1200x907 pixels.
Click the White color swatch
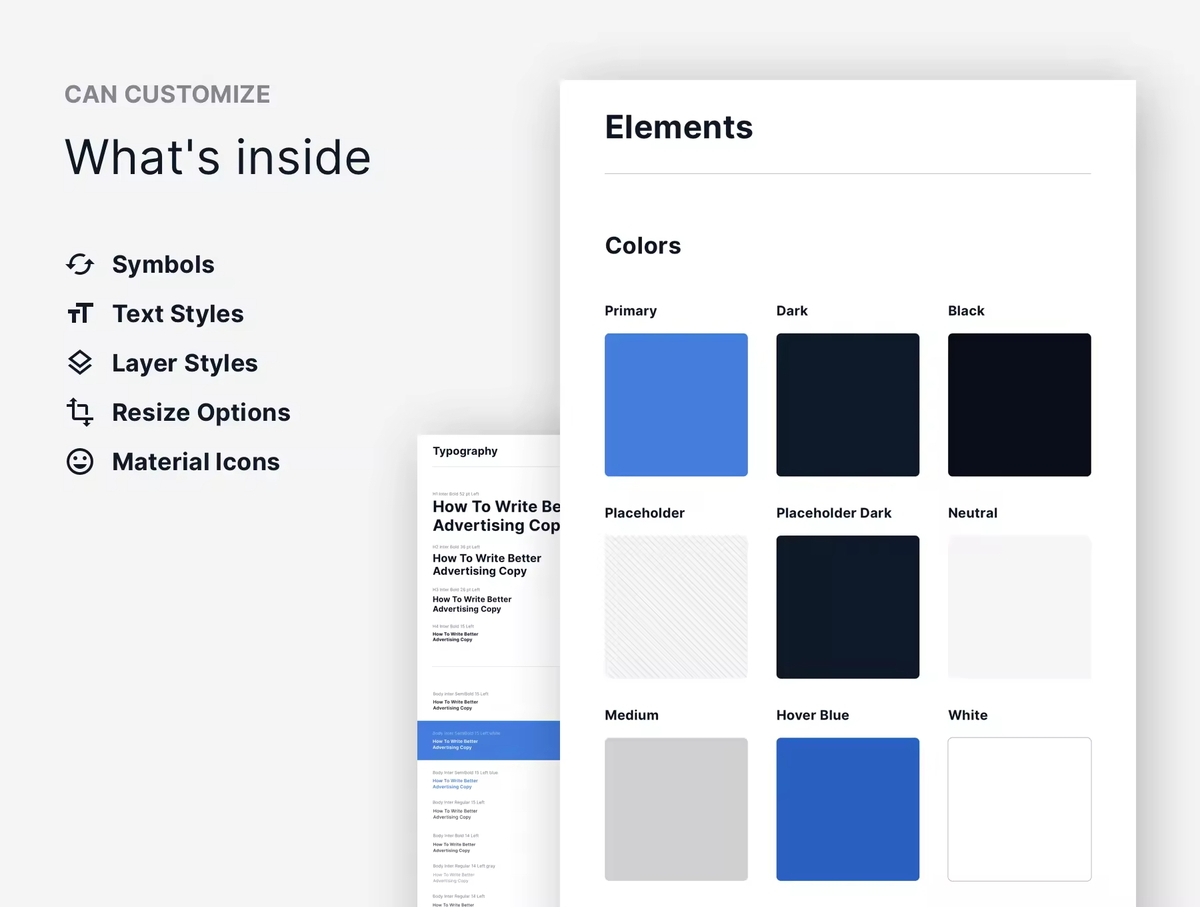1019,809
